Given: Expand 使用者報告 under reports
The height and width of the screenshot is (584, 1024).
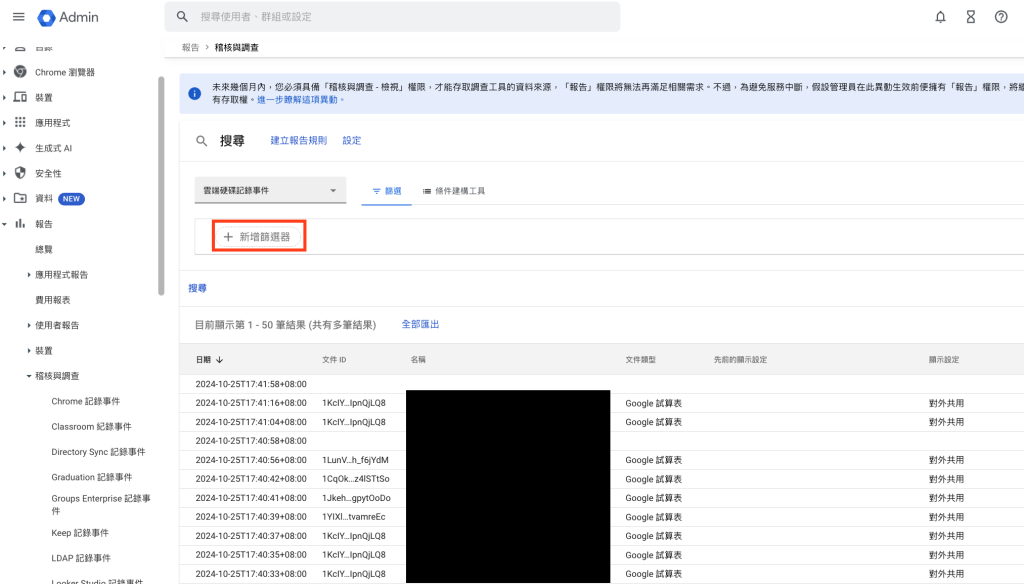Looking at the screenshot, I should point(29,325).
